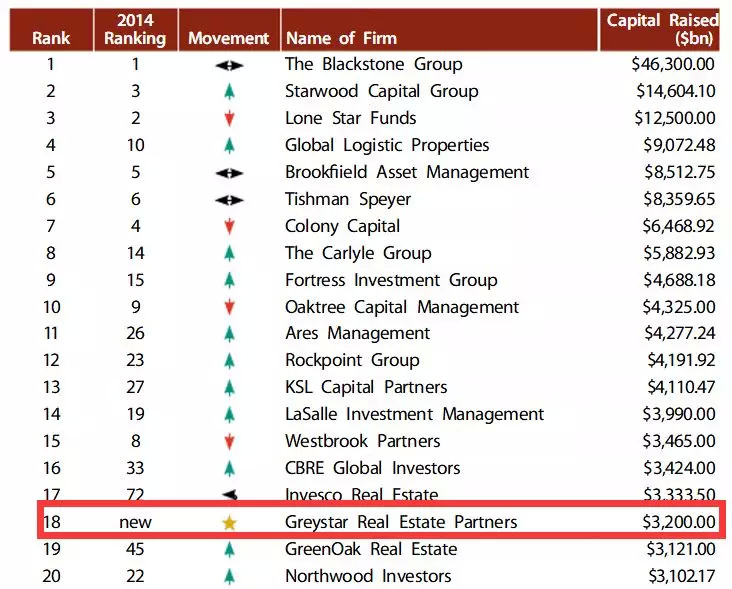Select the Movement column header
The height and width of the screenshot is (589, 732).
click(x=229, y=39)
